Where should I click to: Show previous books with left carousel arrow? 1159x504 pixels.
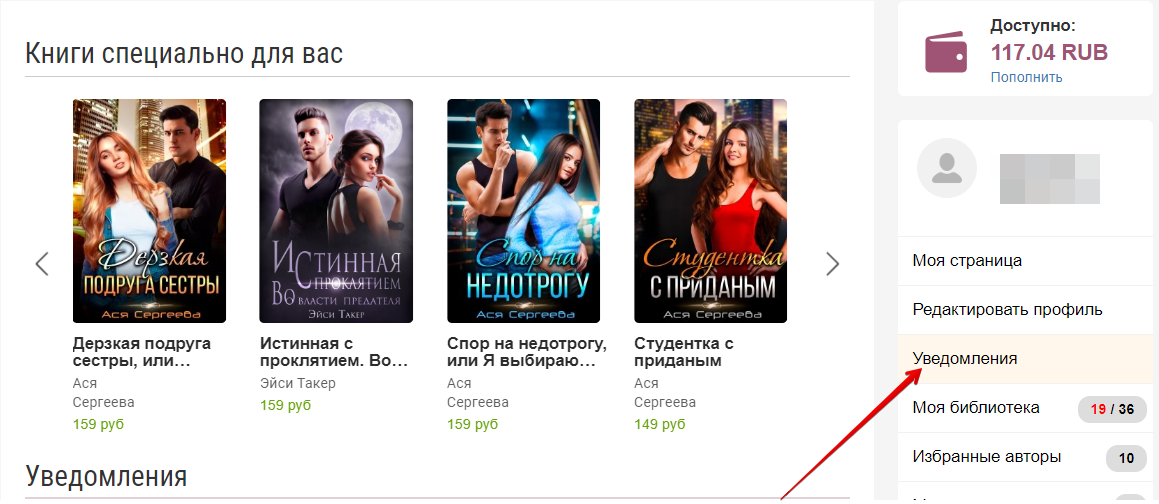pyautogui.click(x=42, y=264)
